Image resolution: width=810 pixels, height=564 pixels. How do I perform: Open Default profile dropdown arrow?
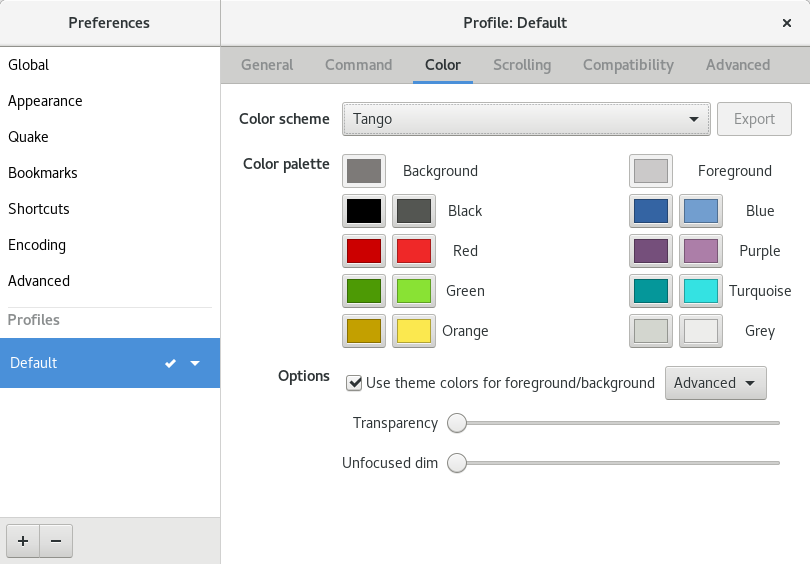click(x=196, y=363)
